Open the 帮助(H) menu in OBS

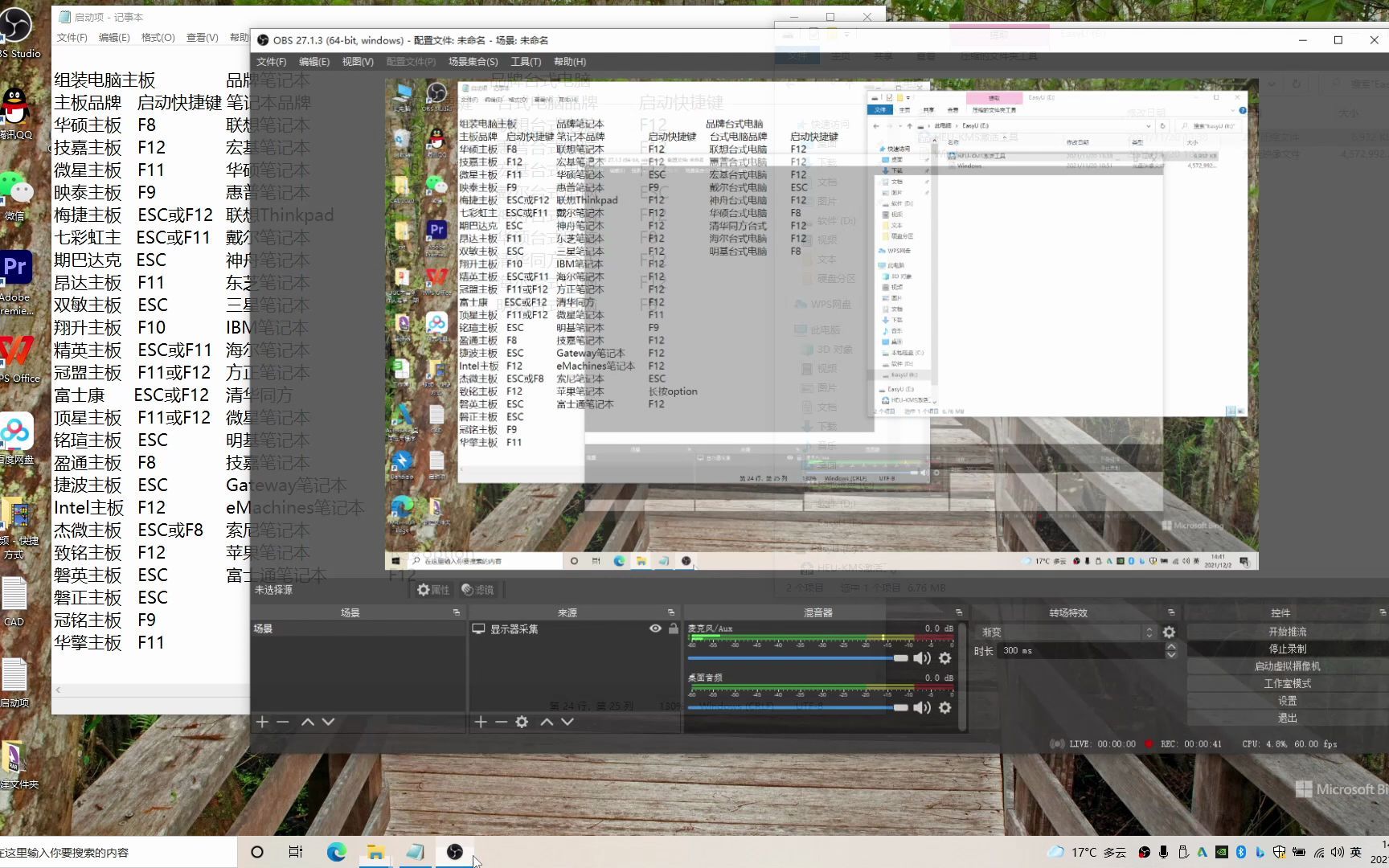(570, 62)
